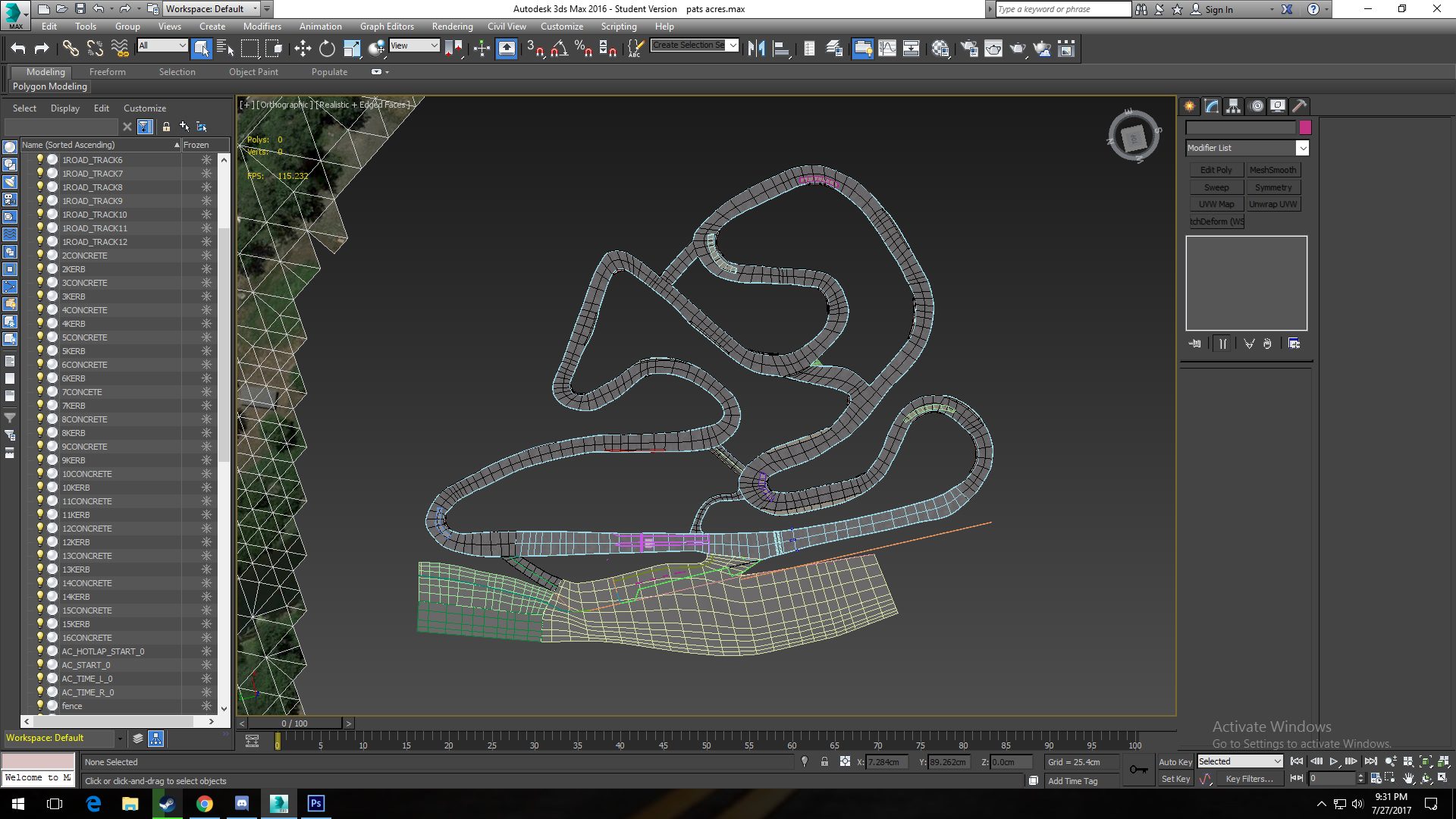Switch to the Object Paint ribbon tab
Viewport: 1456px width, 819px height.
[253, 72]
